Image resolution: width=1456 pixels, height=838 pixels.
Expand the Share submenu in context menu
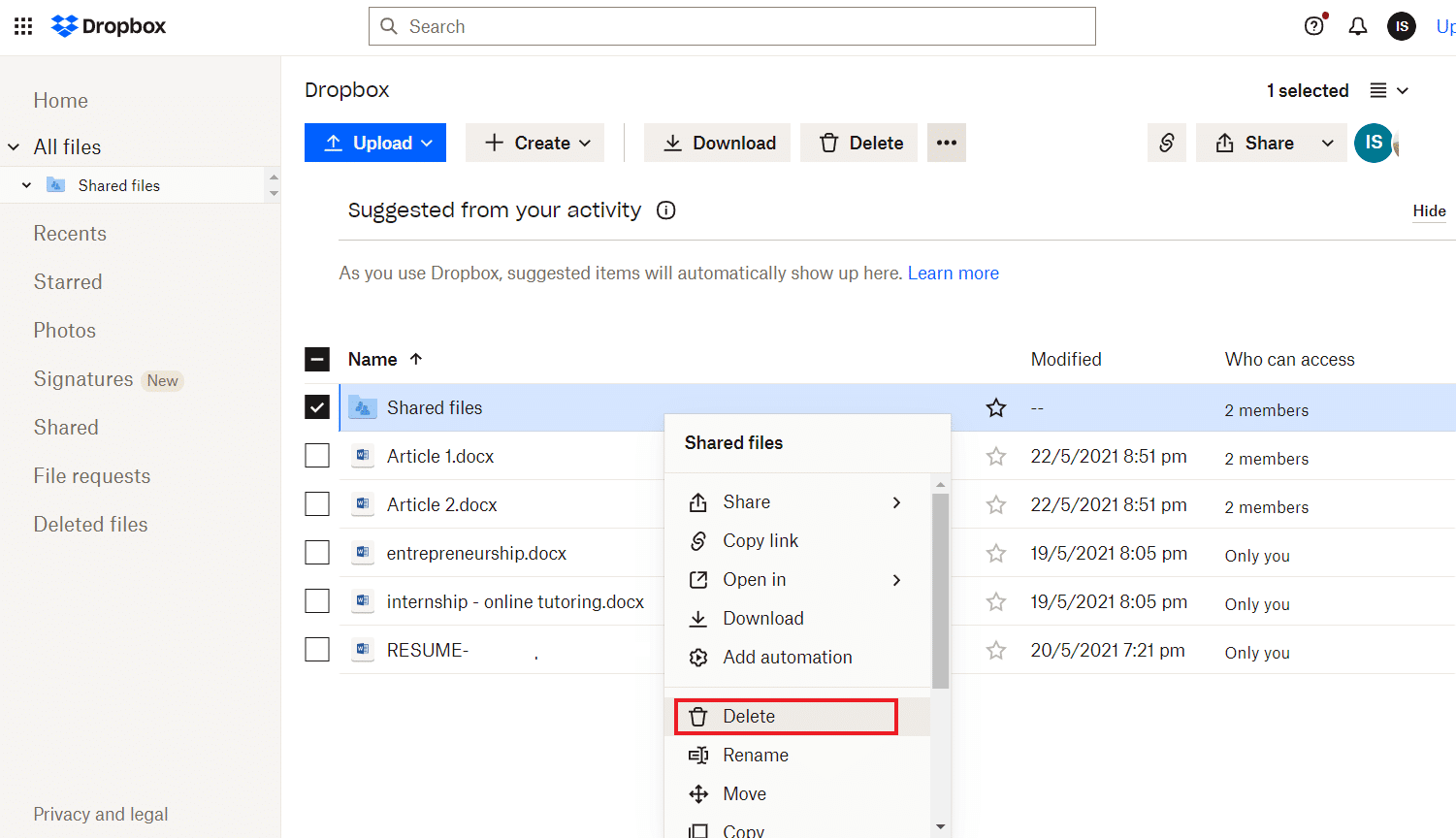(896, 502)
